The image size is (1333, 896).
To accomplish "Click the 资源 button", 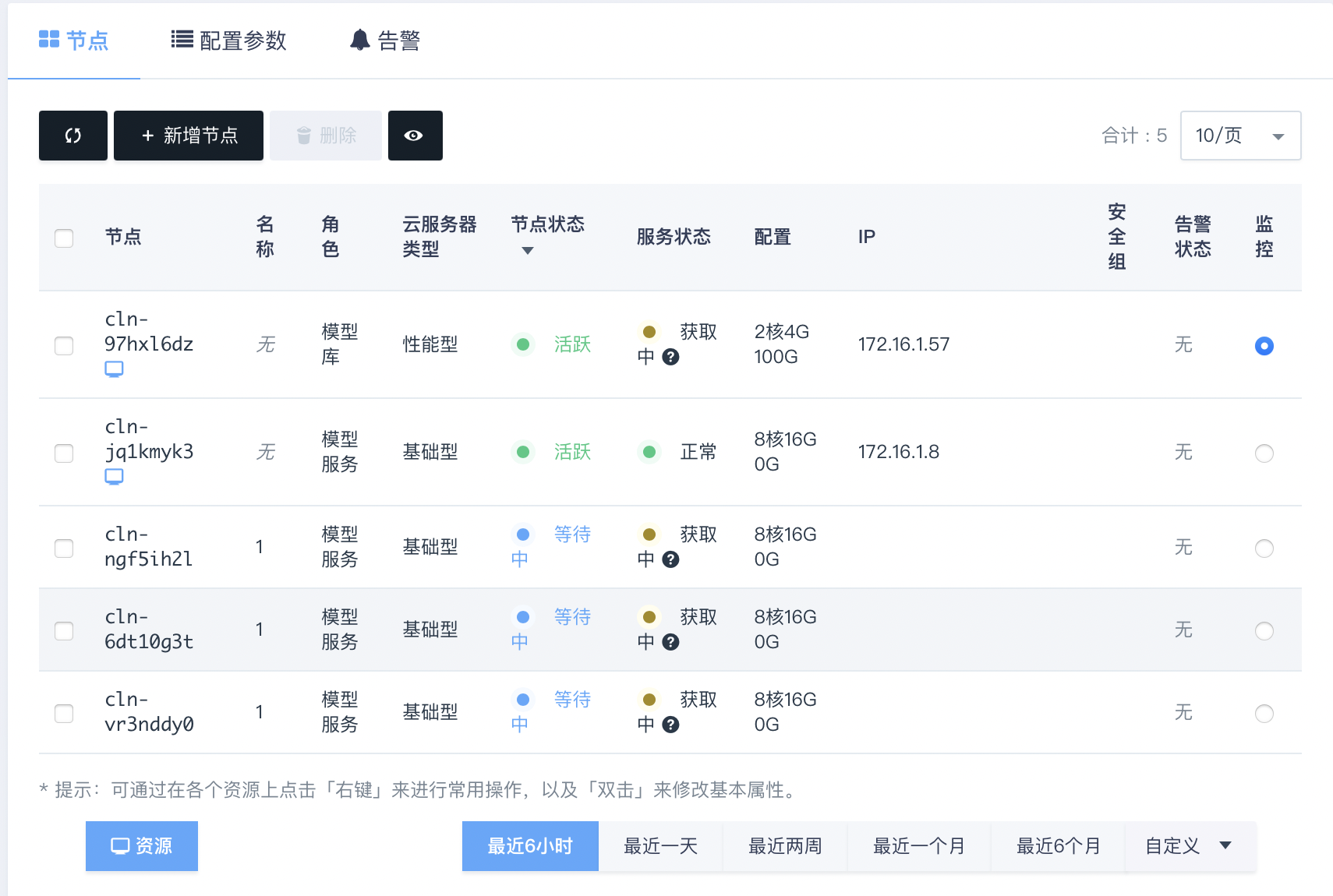I will click(142, 846).
